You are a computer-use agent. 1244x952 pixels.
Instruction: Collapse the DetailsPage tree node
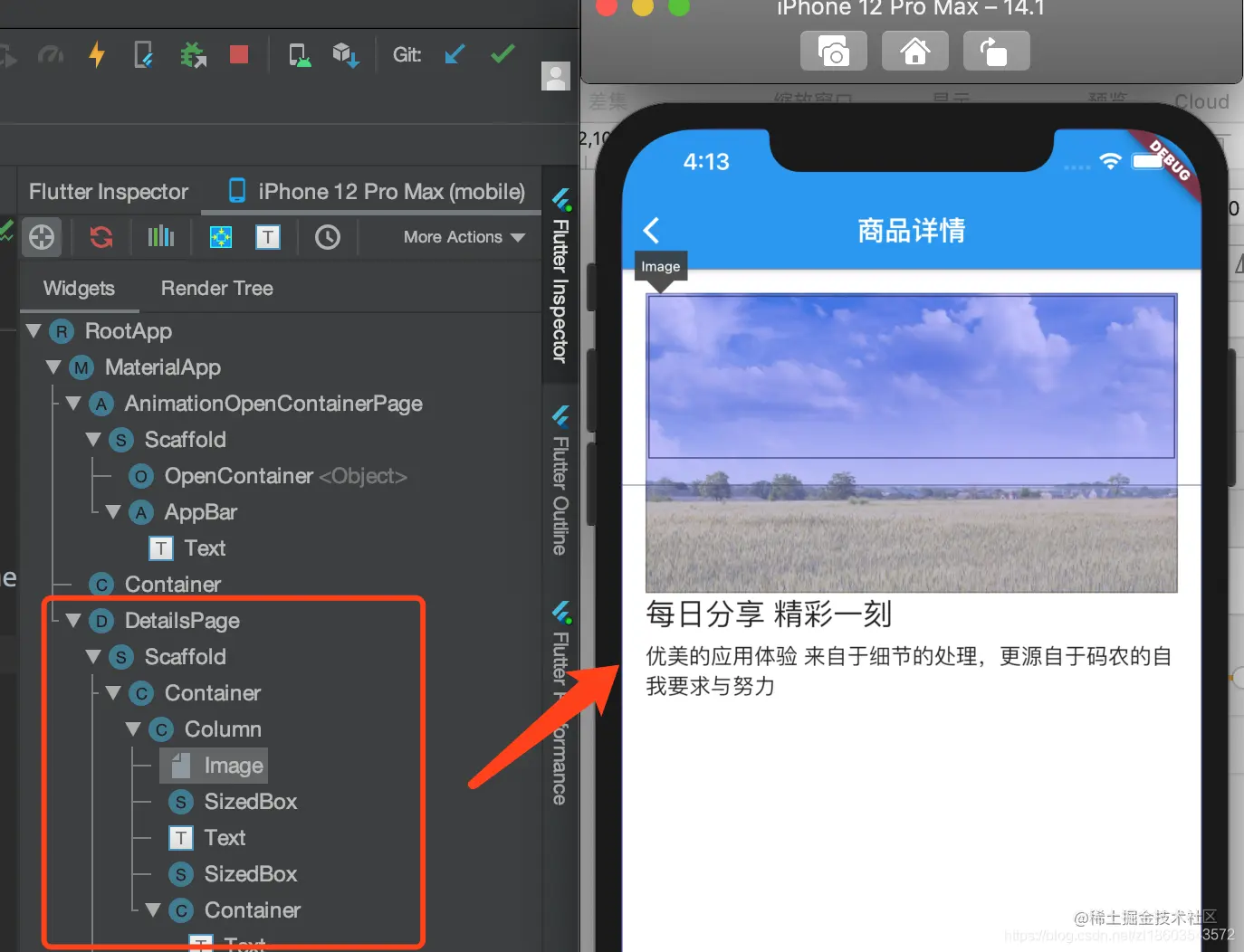pyautogui.click(x=73, y=621)
